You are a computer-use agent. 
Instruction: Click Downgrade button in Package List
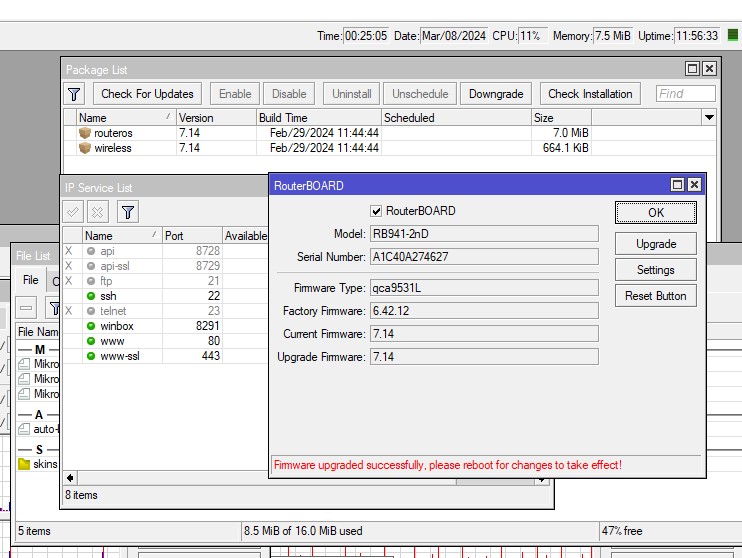[x=496, y=94]
